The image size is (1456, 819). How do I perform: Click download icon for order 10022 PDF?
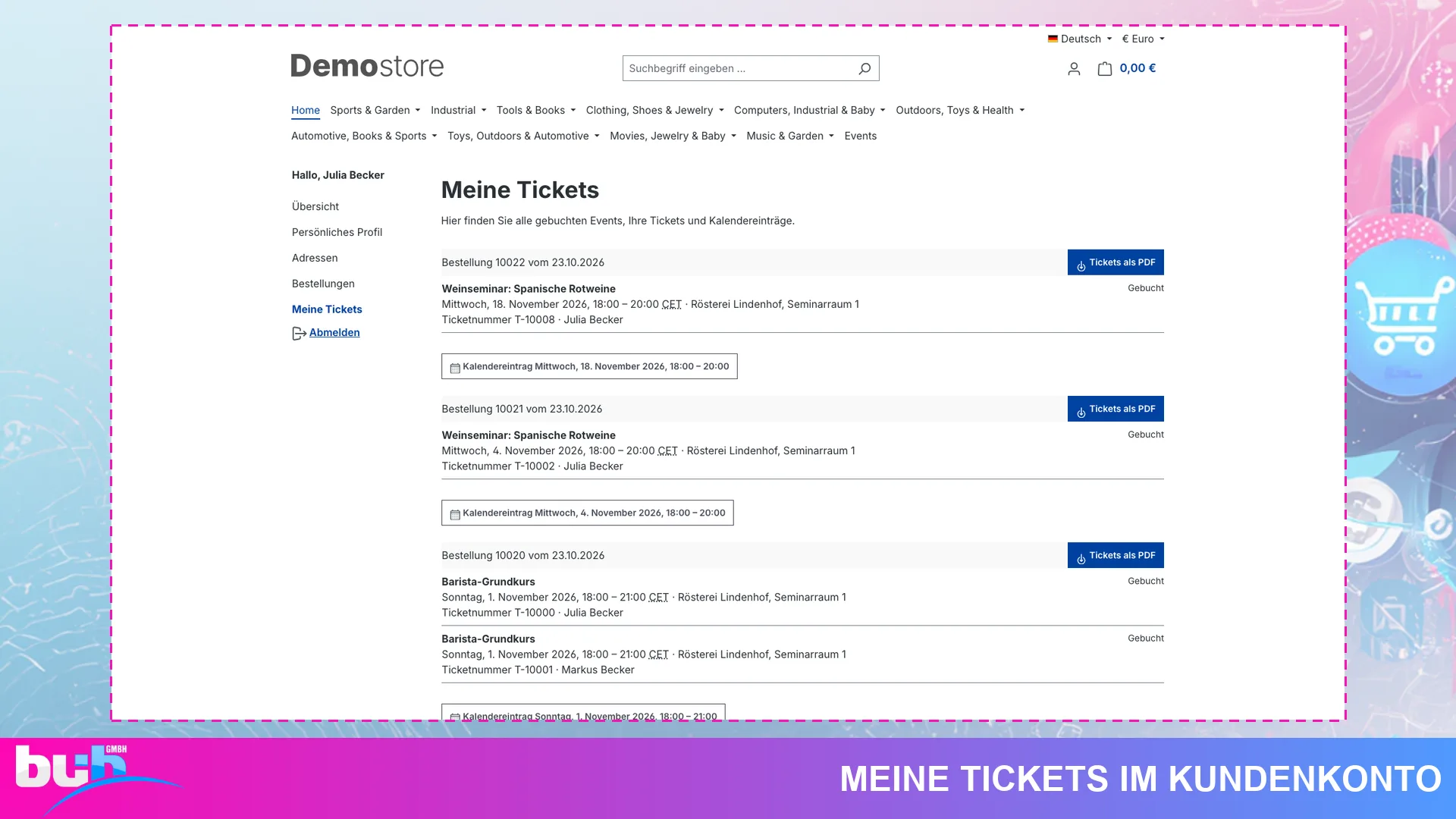point(1081,266)
